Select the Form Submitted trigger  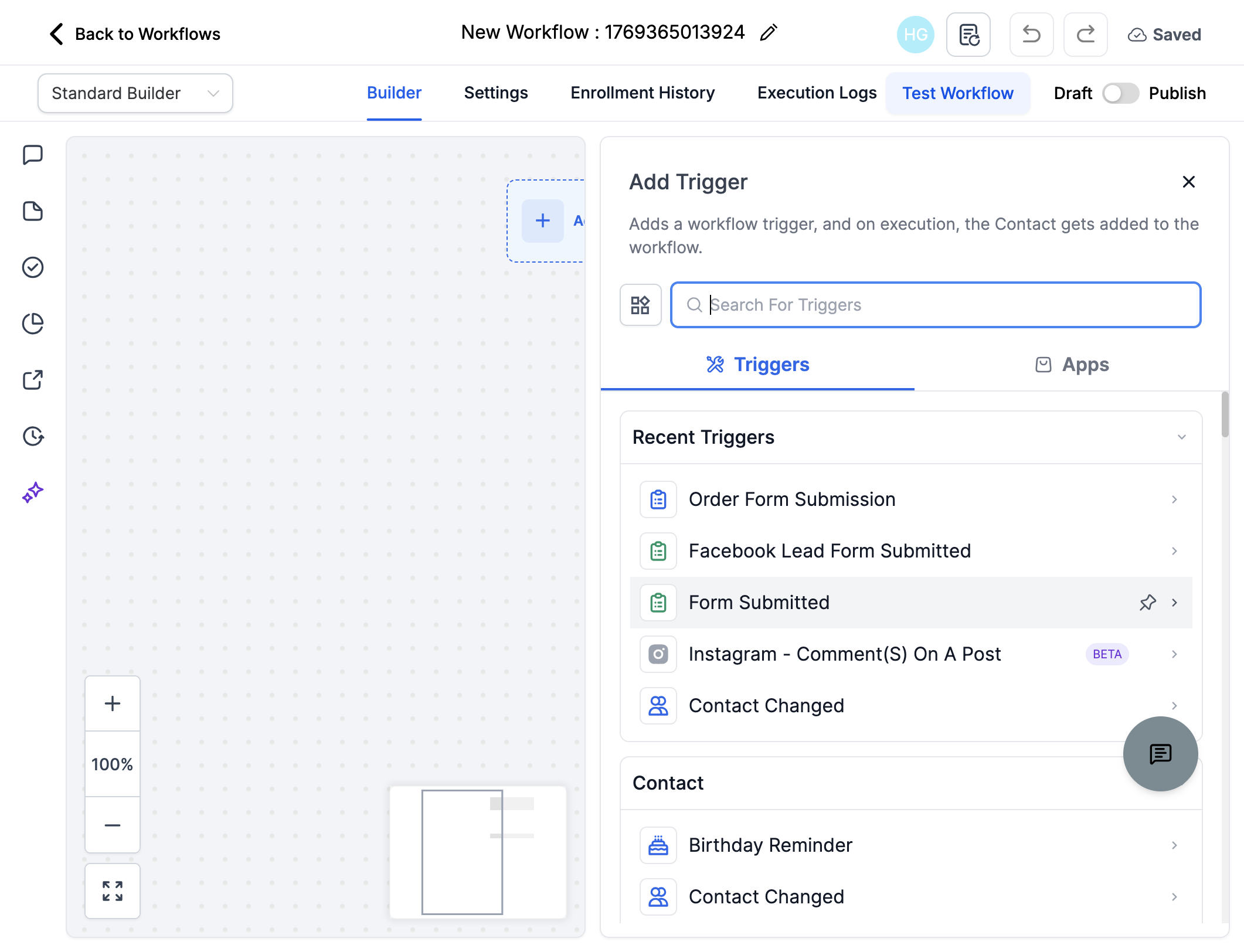[911, 603]
